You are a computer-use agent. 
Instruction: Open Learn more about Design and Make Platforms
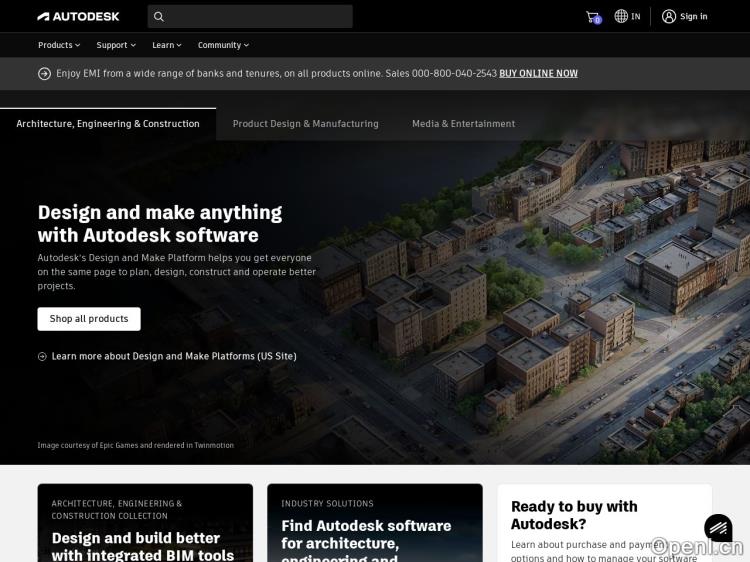pyautogui.click(x=174, y=356)
